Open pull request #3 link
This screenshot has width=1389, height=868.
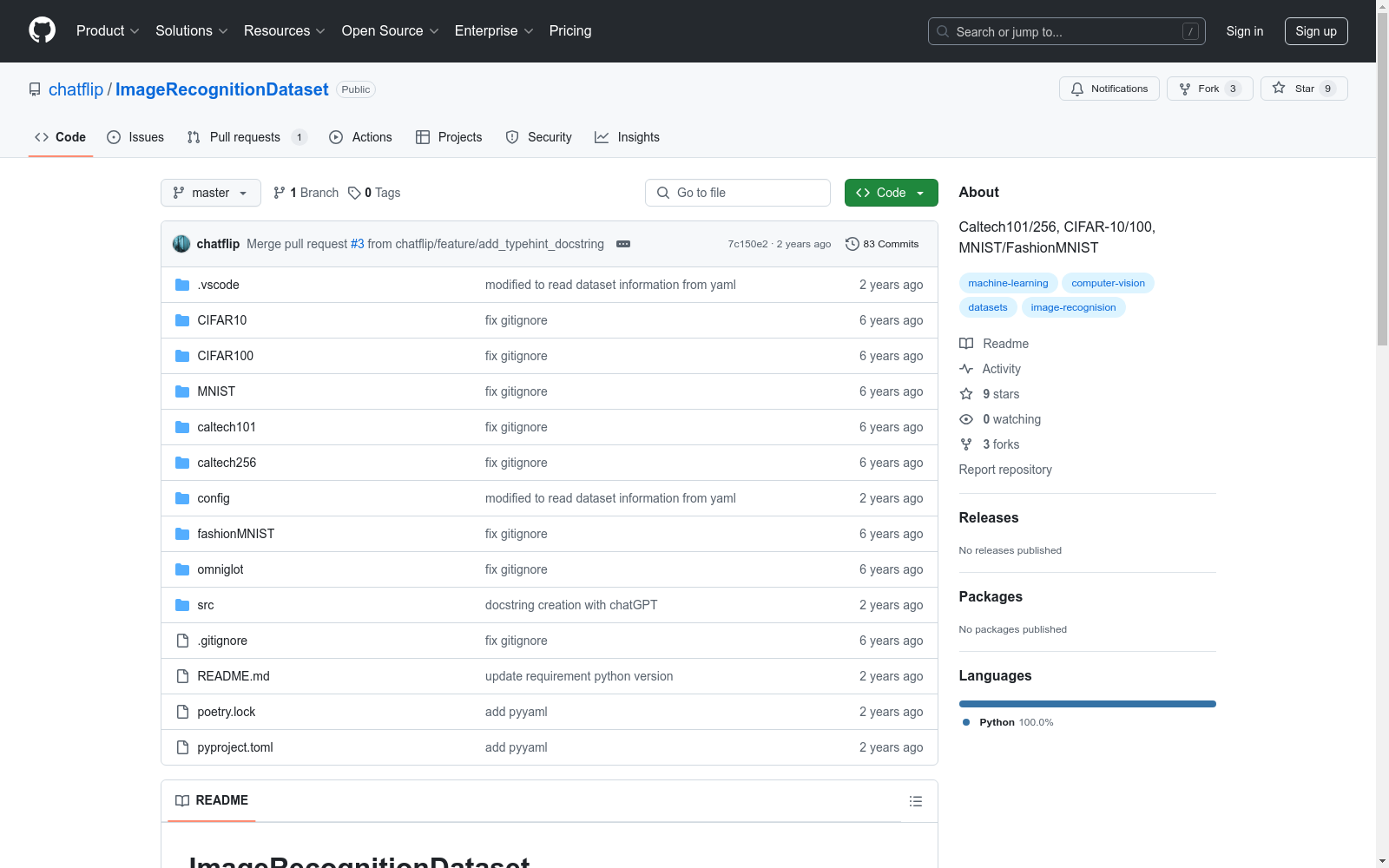[x=357, y=244]
